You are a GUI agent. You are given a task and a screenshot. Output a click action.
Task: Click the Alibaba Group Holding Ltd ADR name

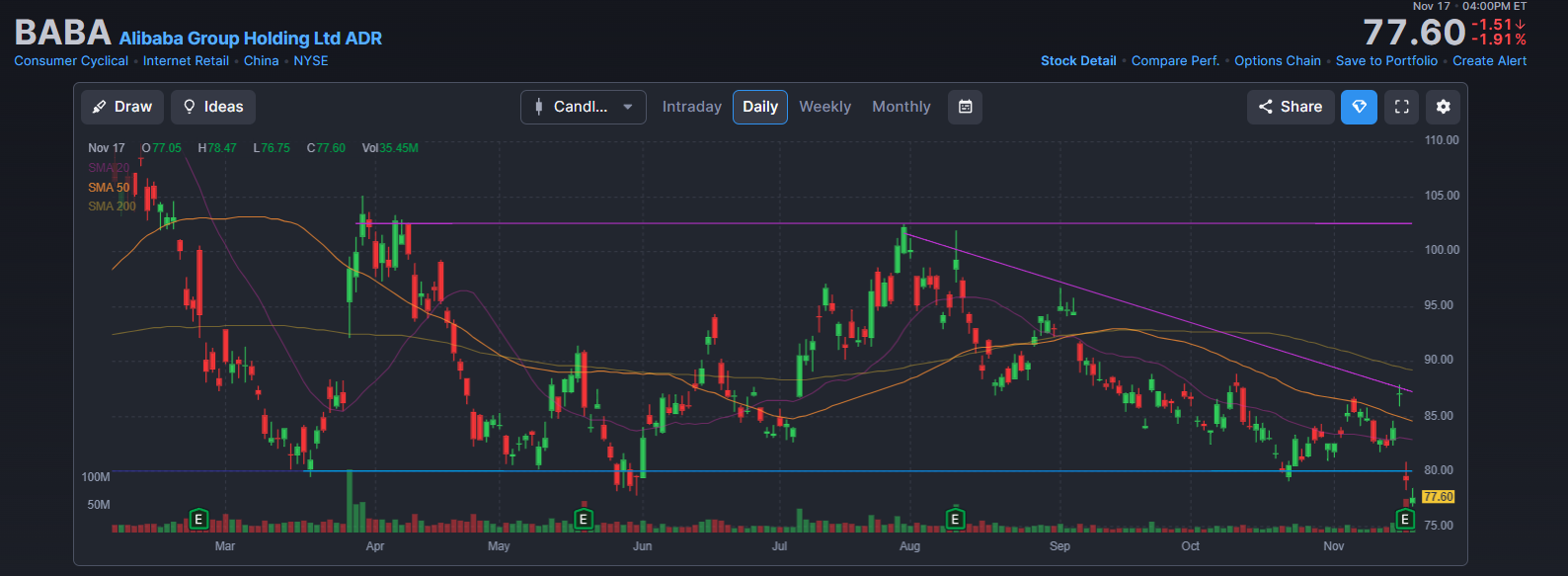pos(251,39)
